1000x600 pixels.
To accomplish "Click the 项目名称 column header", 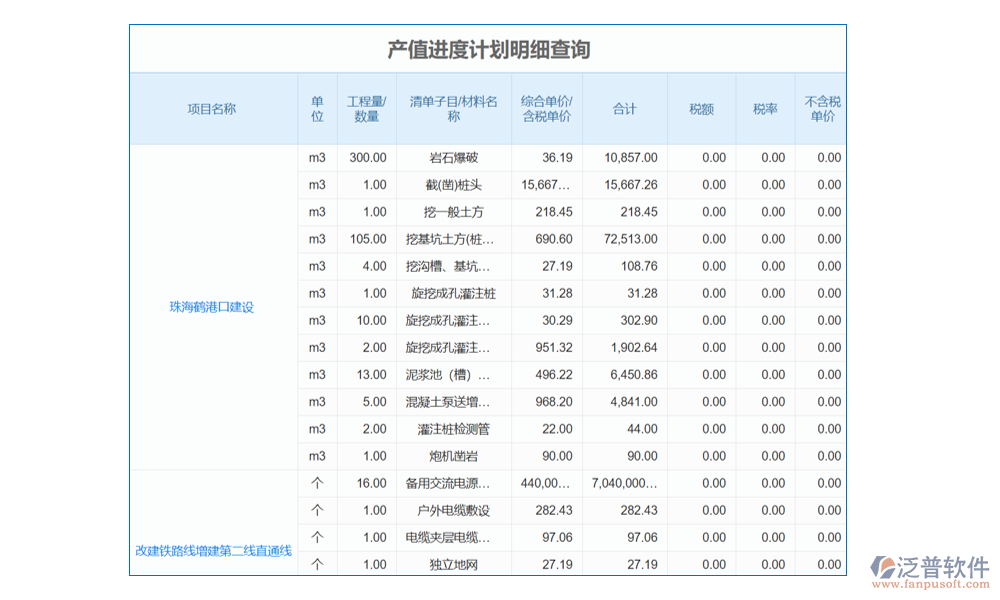I will [x=212, y=109].
